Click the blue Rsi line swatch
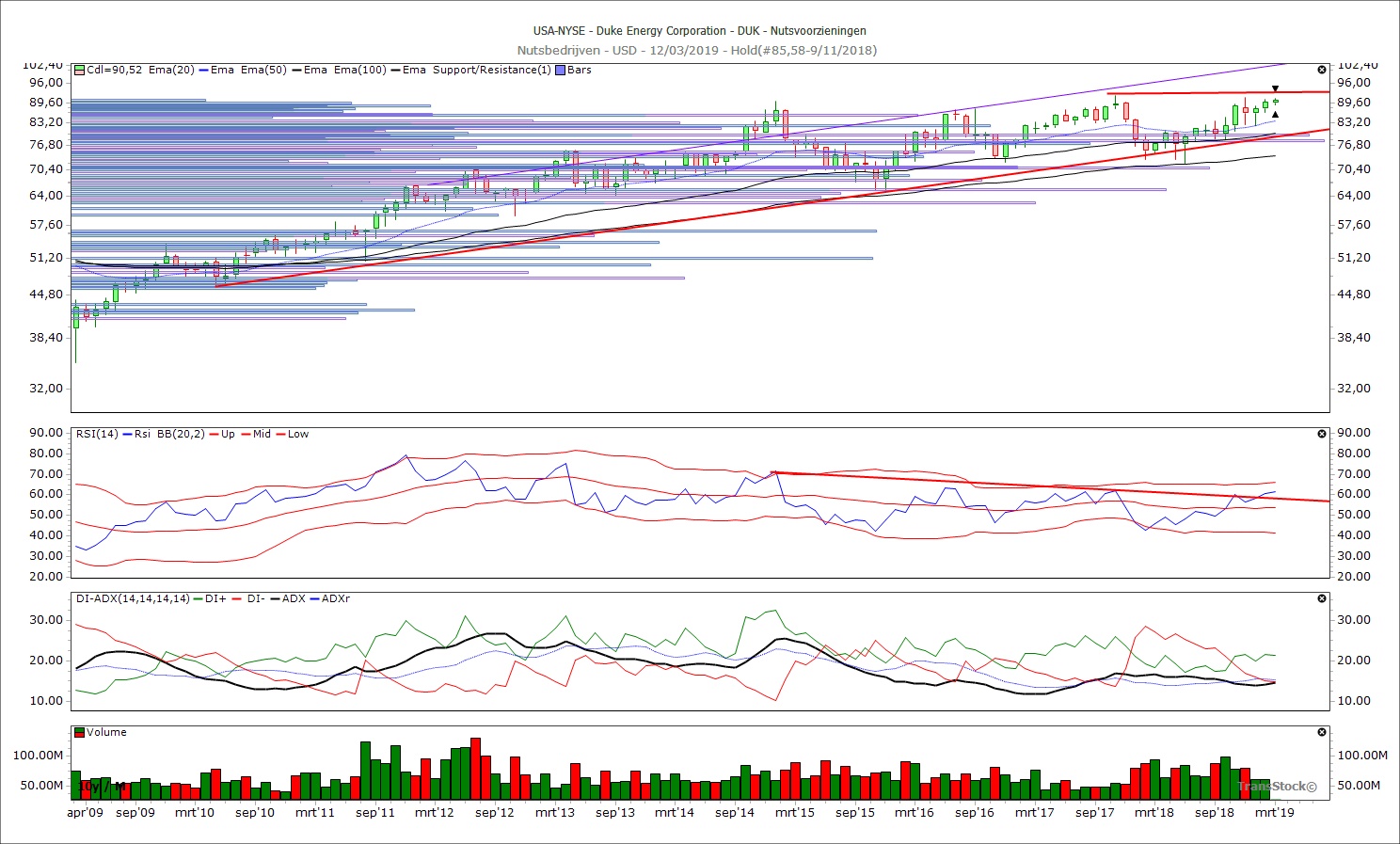 [x=127, y=434]
